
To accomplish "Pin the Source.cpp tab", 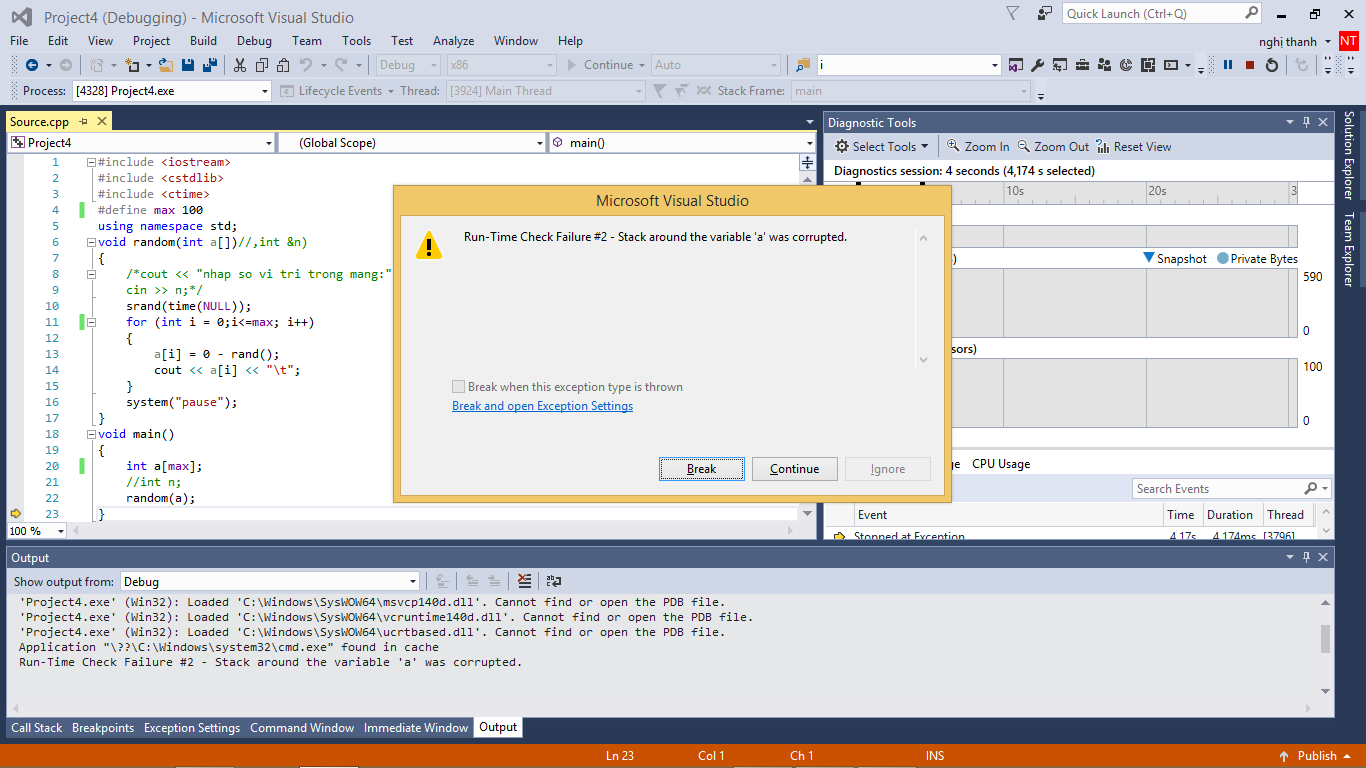I will coord(84,122).
